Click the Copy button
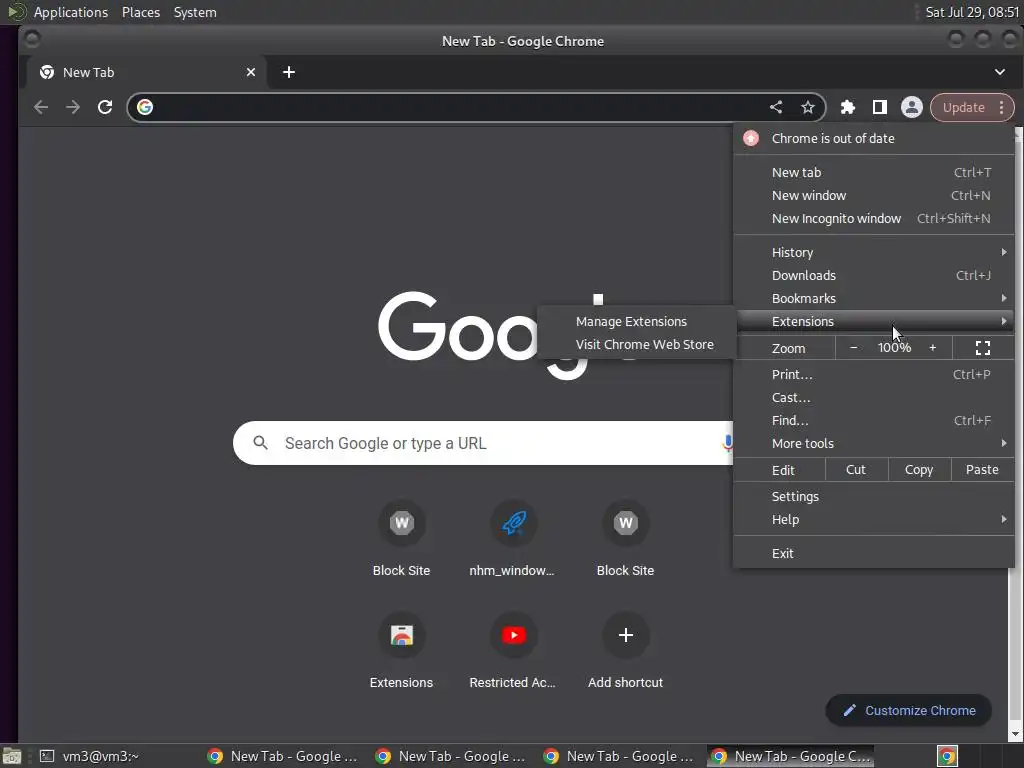This screenshot has width=1024, height=768. (919, 470)
